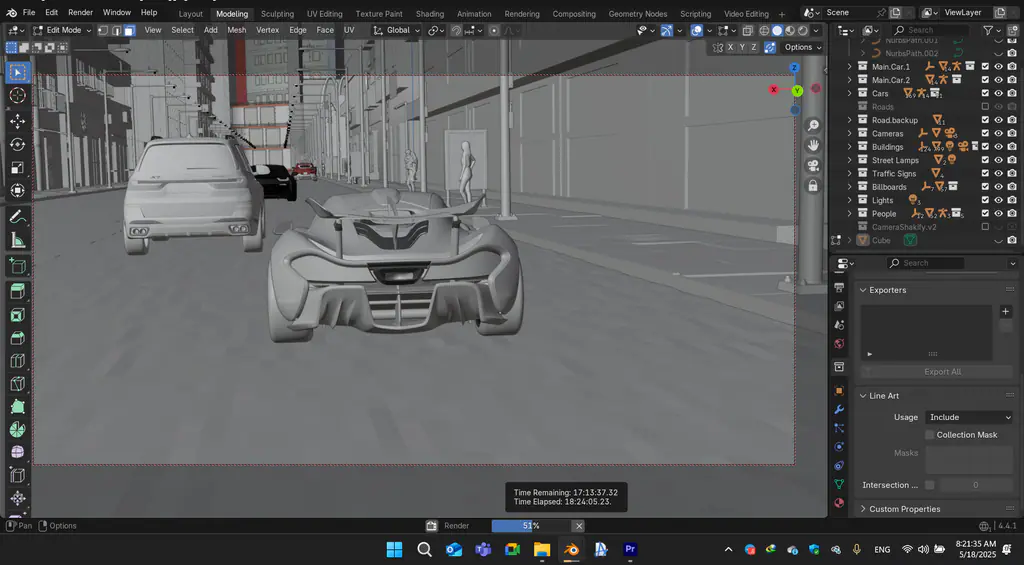The width and height of the screenshot is (1024, 565).
Task: Select the Poly Build tool
Action: pos(18,406)
